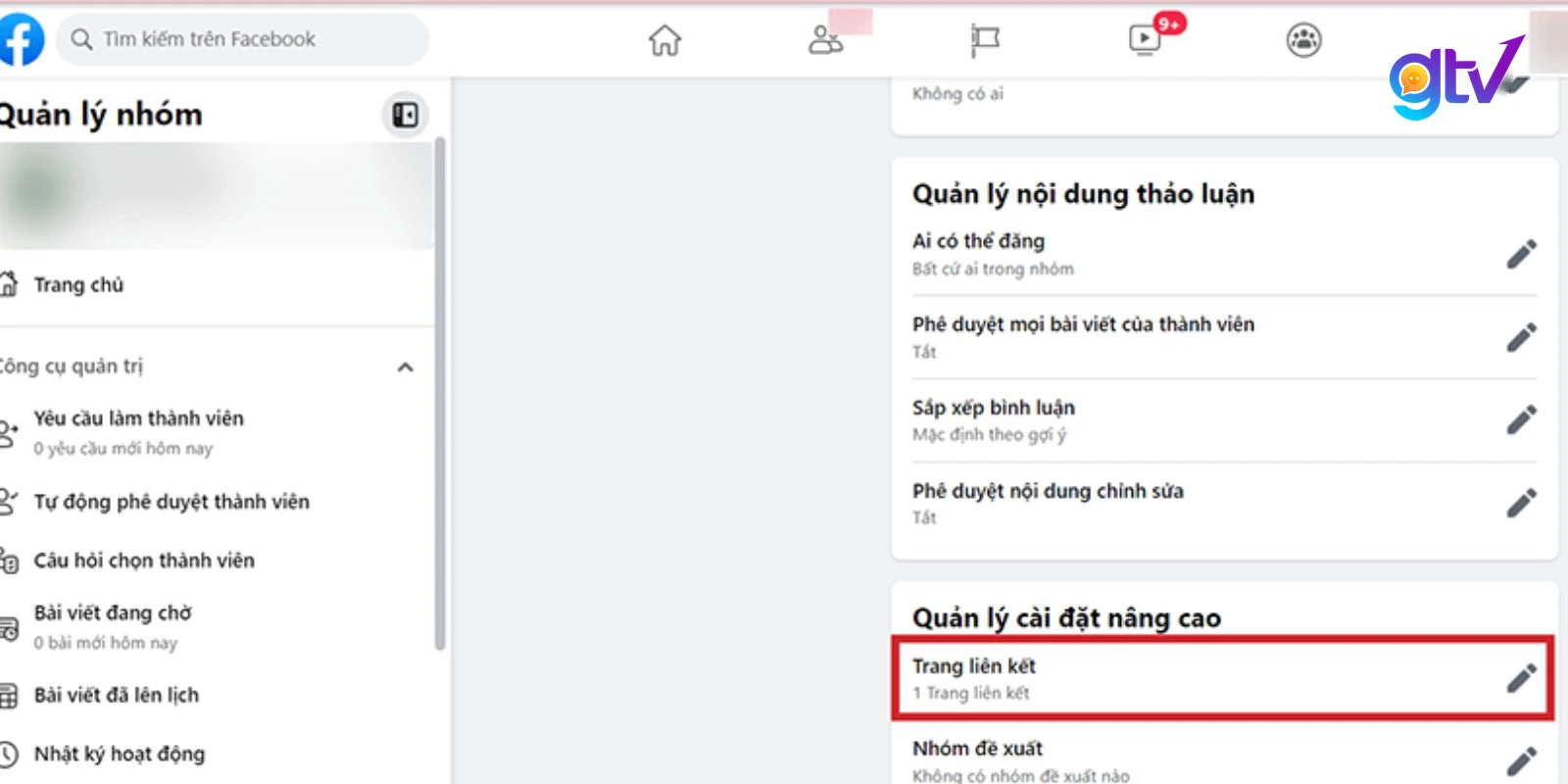Click the sidebar vertical scrollbar

(440, 394)
